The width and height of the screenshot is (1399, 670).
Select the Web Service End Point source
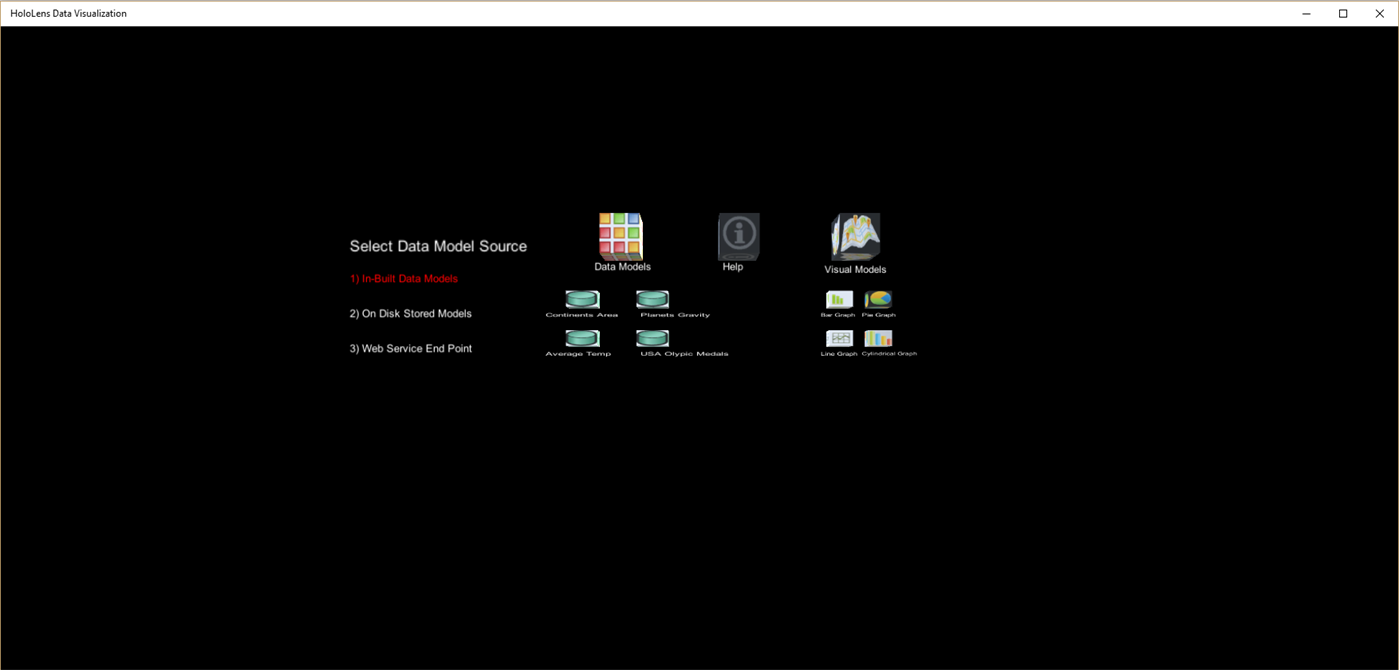coord(410,348)
